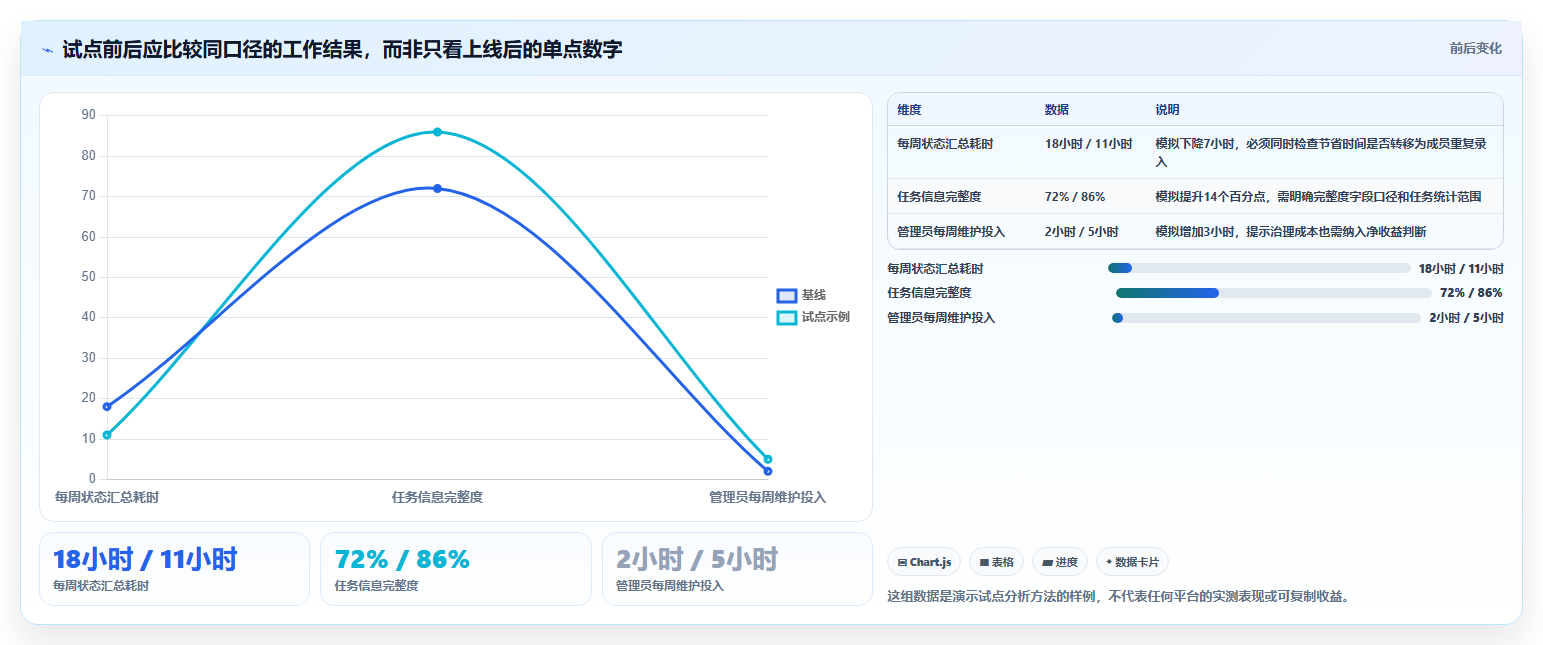Click the y-axis value 90
The image size is (1543, 645).
tap(88, 115)
